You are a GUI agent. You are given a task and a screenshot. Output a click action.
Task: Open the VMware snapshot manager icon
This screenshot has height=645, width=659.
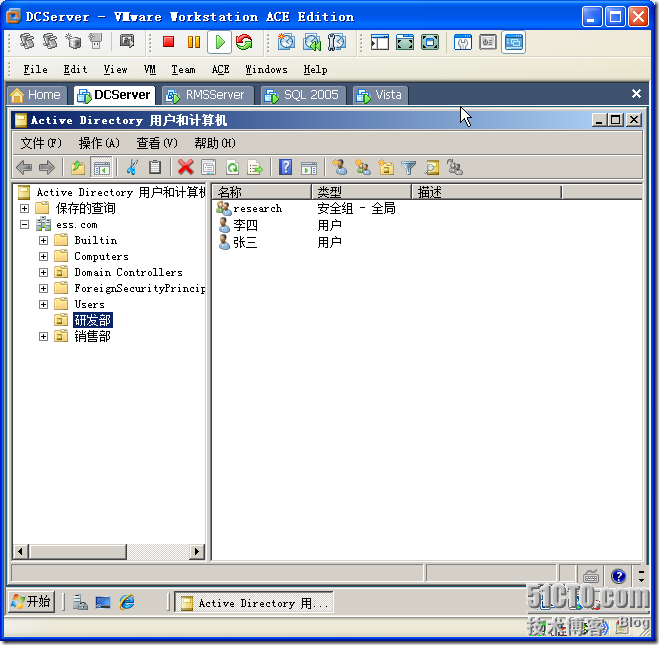pos(337,42)
